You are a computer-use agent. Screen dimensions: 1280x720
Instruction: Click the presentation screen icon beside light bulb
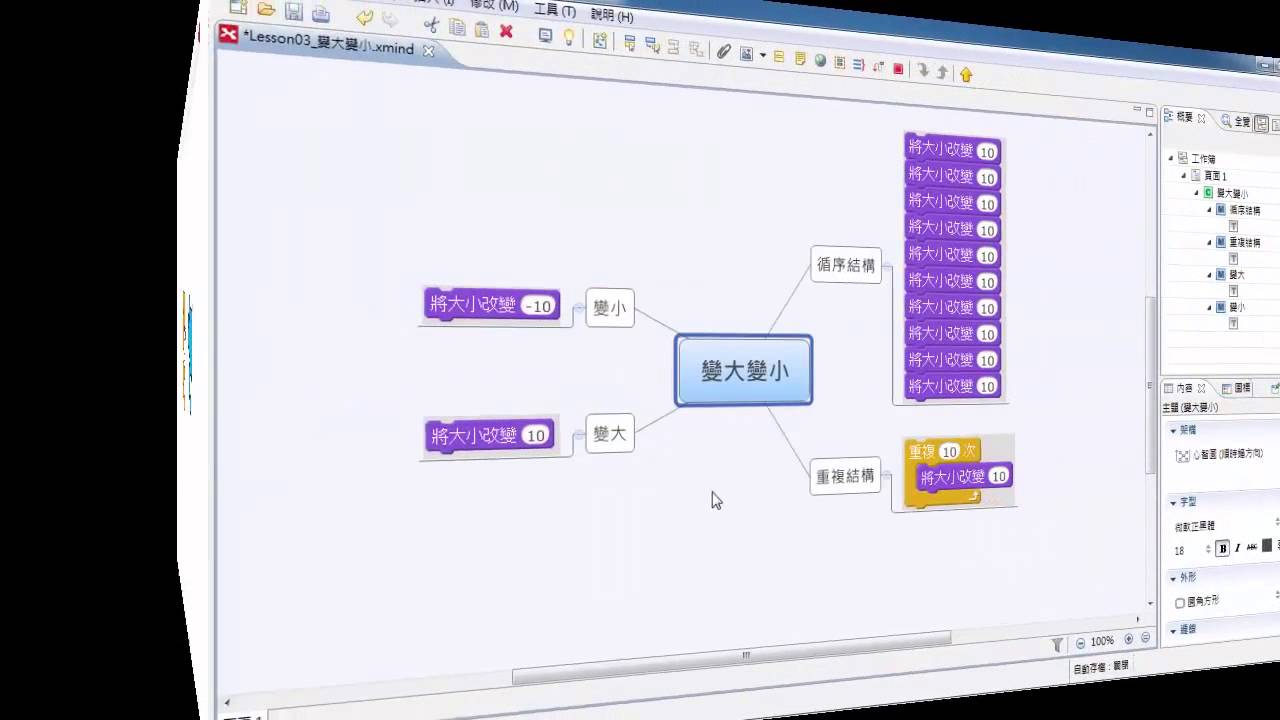(545, 35)
